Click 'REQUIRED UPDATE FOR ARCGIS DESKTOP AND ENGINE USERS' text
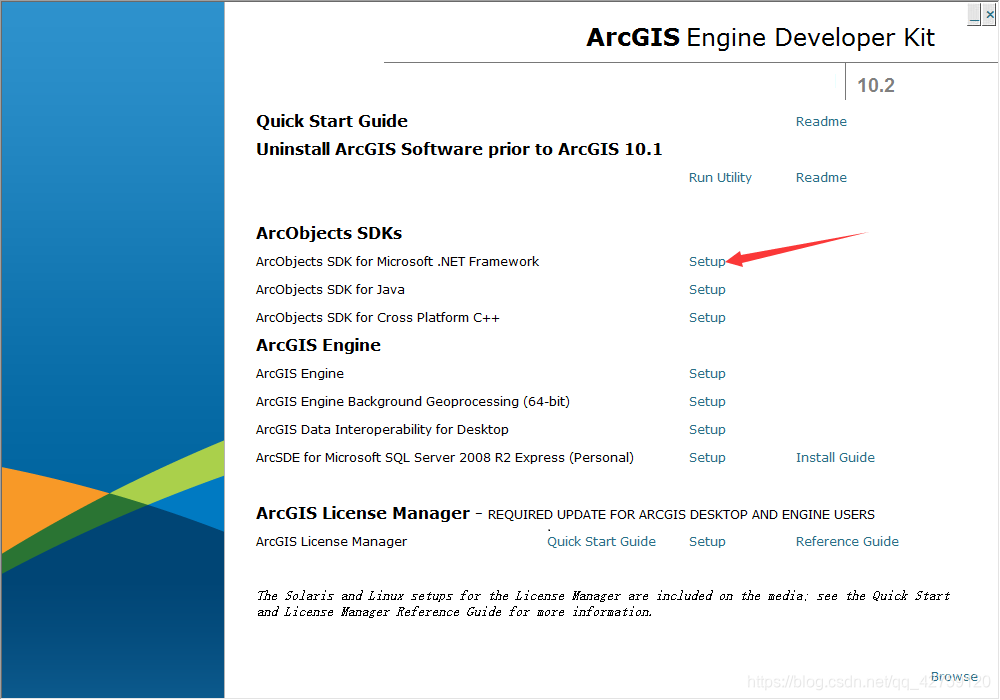 [681, 514]
